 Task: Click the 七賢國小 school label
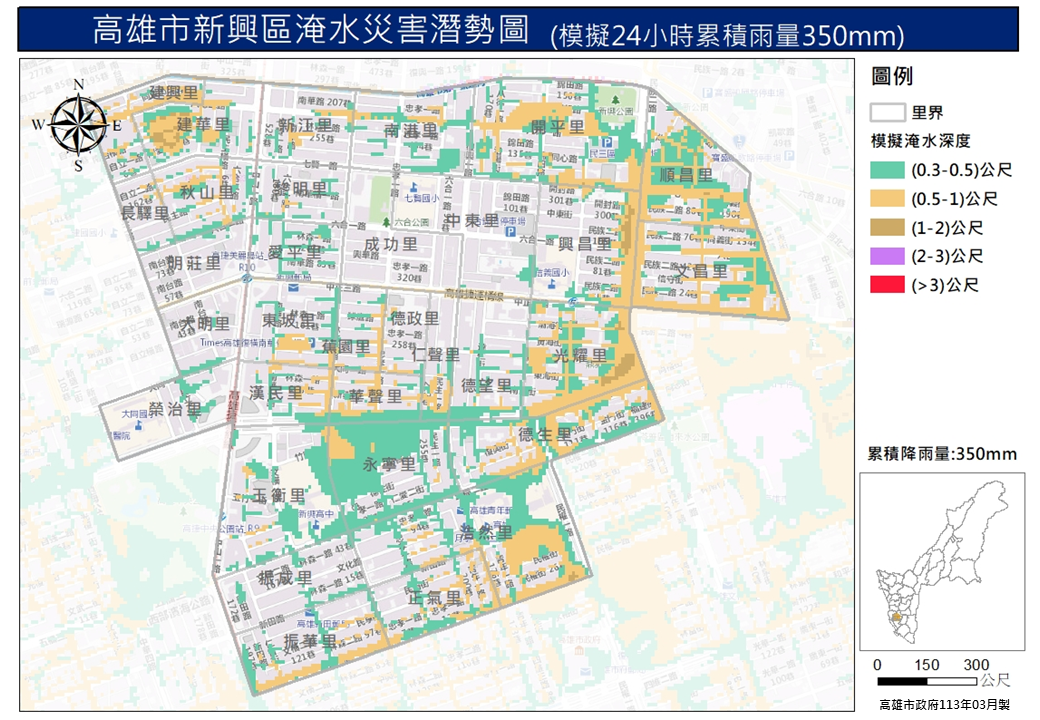point(421,198)
